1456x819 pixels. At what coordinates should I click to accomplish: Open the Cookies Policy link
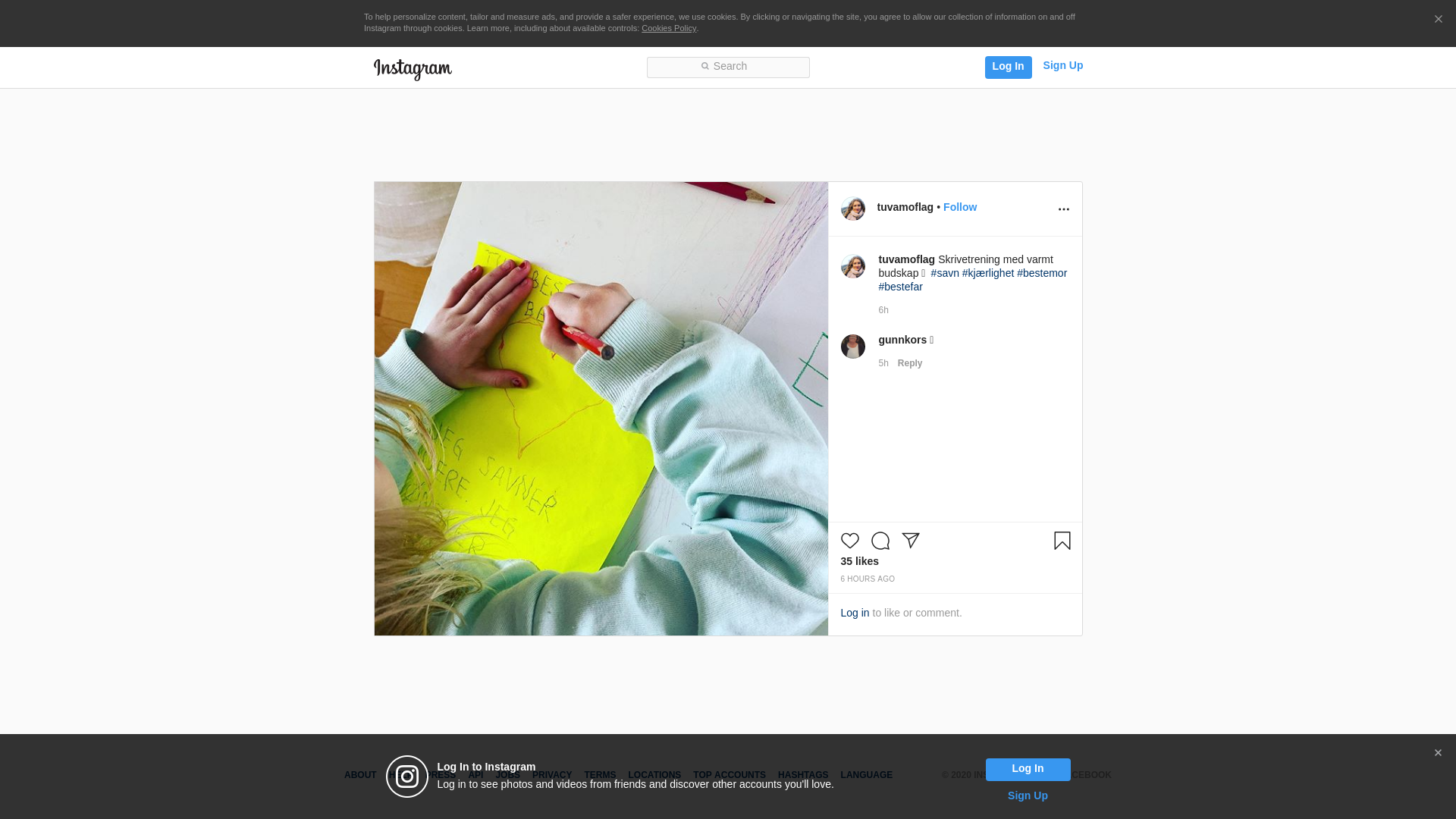click(x=668, y=28)
